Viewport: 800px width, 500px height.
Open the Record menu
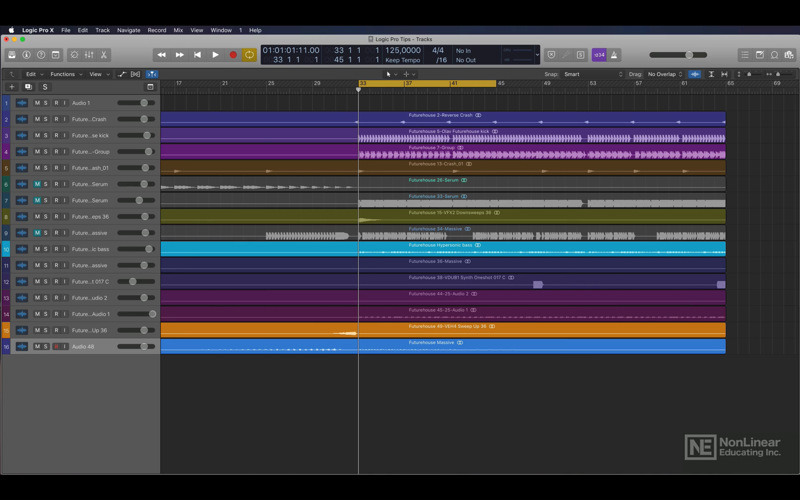[x=157, y=30]
